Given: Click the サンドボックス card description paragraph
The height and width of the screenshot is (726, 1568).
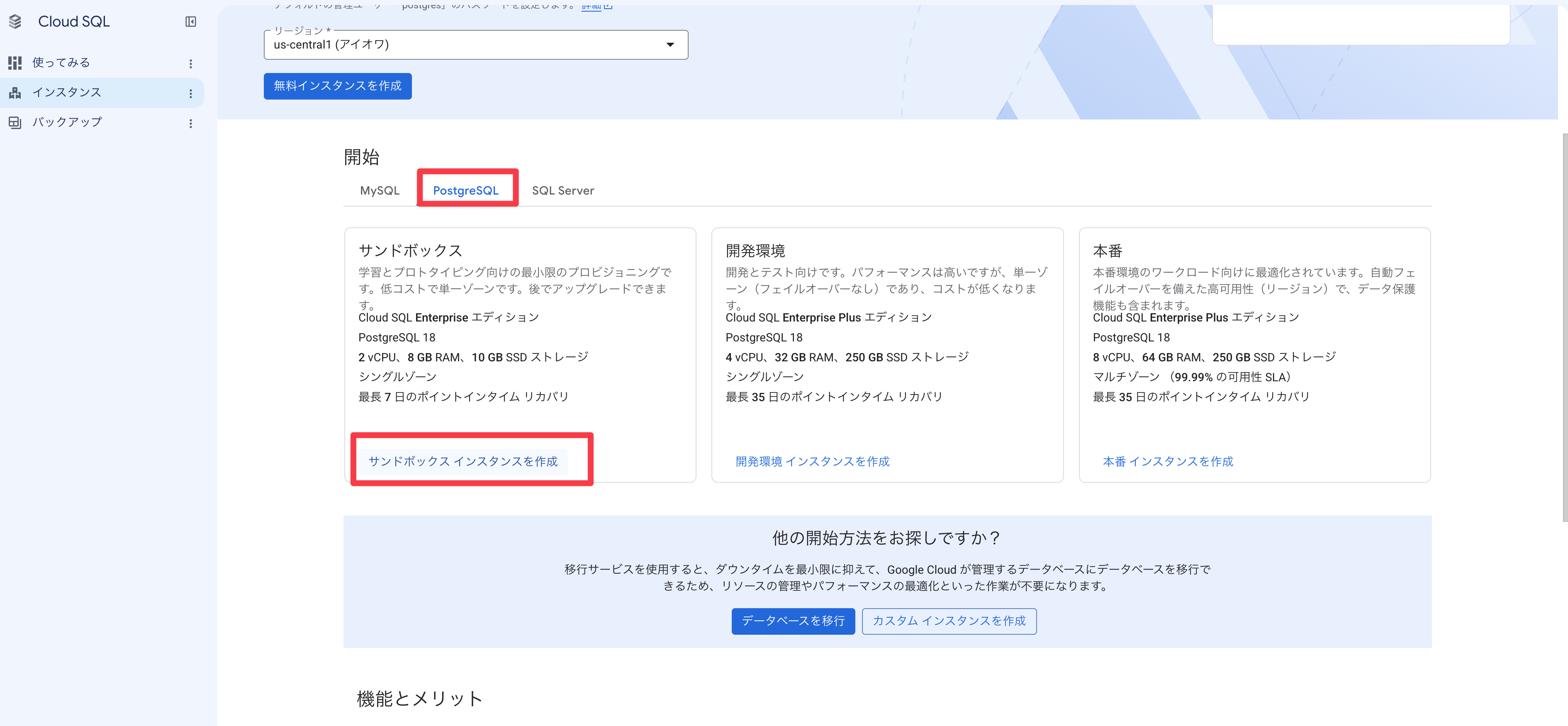Looking at the screenshot, I should [515, 288].
